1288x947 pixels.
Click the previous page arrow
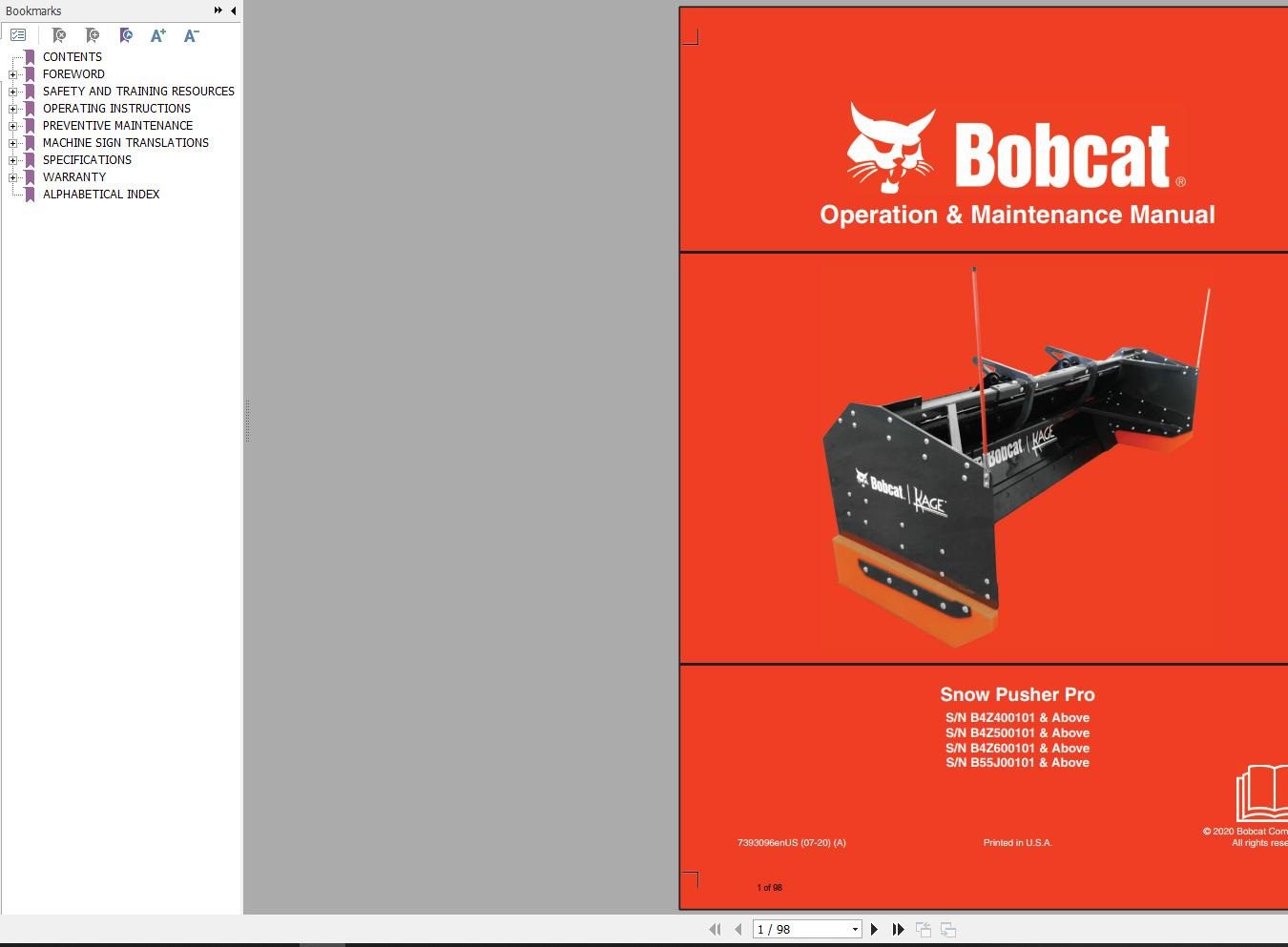(737, 929)
